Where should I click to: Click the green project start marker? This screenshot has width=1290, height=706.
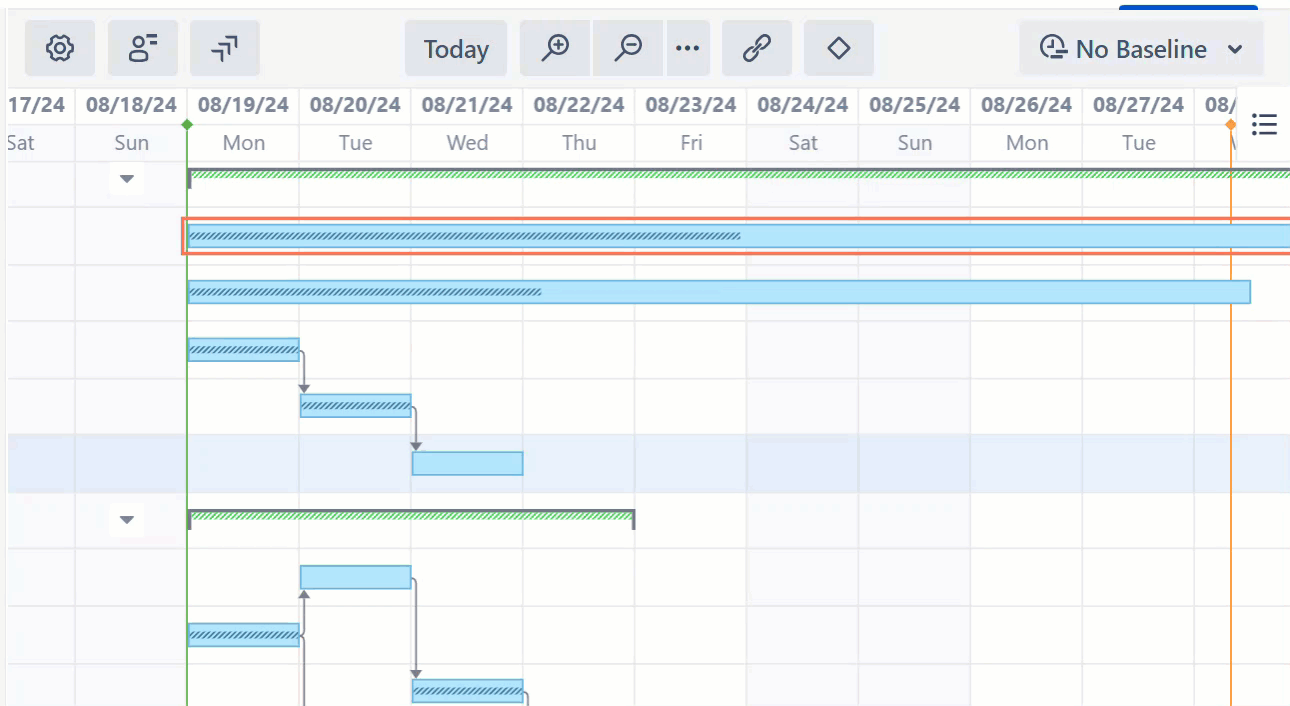click(188, 124)
